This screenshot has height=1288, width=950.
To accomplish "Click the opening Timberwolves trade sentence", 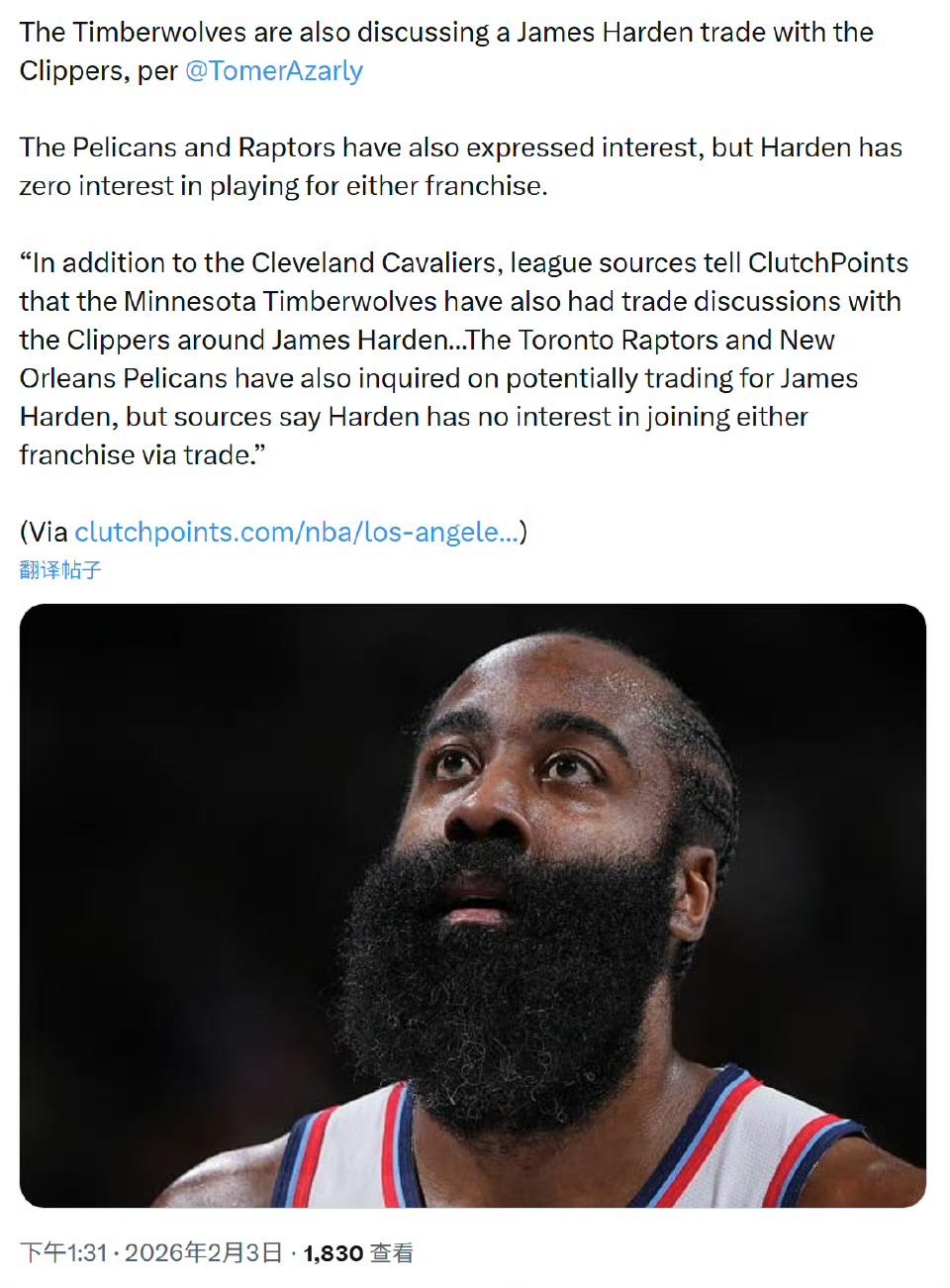I will (446, 51).
